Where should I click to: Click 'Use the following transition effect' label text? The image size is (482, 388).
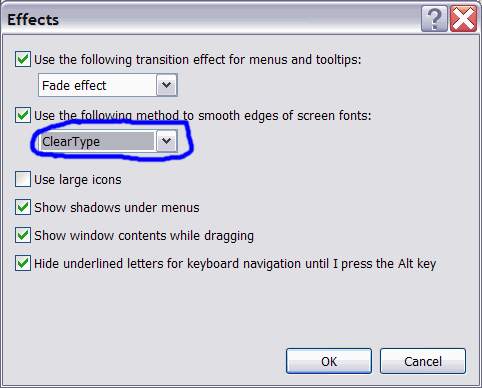pos(198,60)
